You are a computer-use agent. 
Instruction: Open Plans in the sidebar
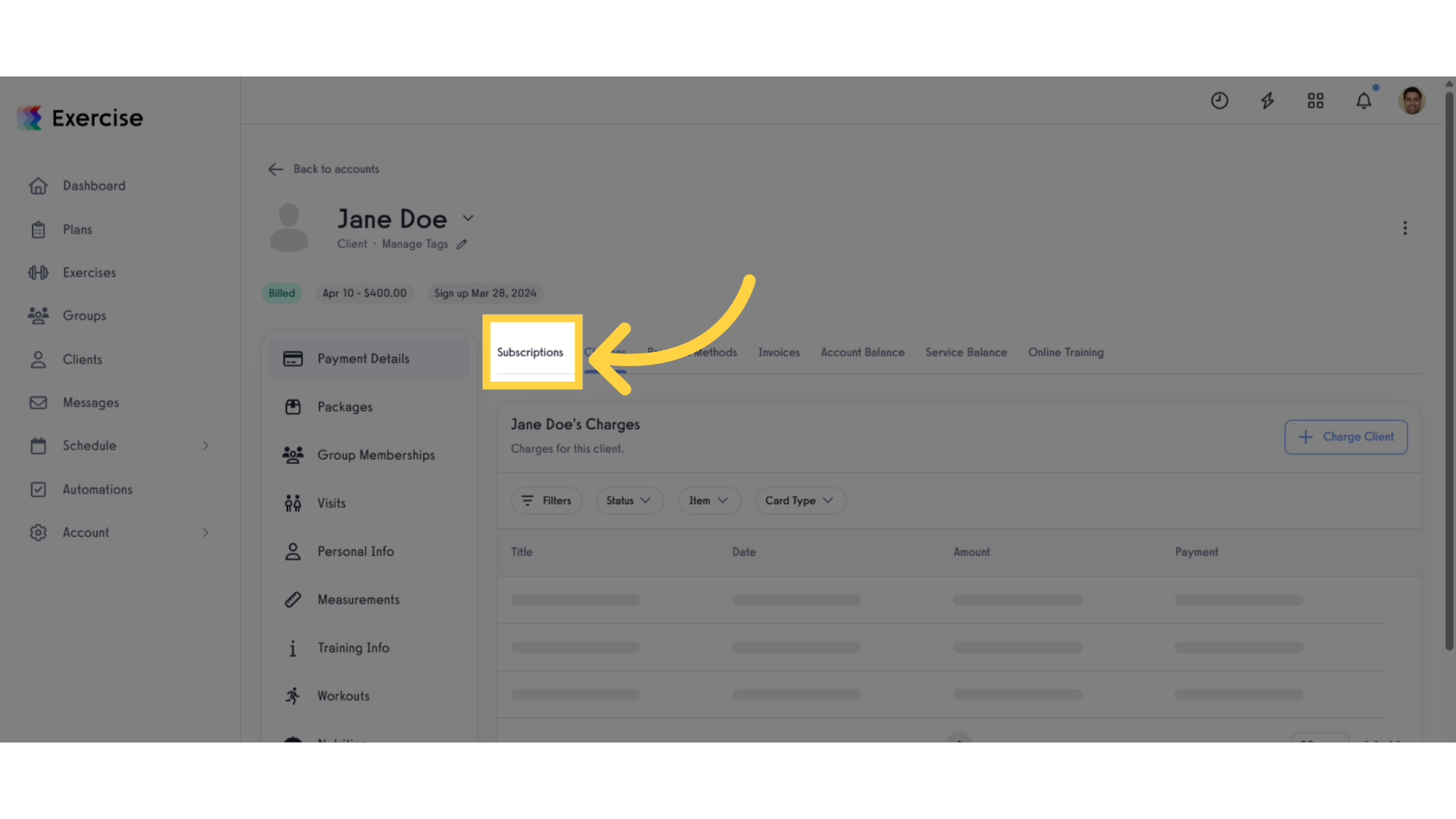tap(77, 229)
